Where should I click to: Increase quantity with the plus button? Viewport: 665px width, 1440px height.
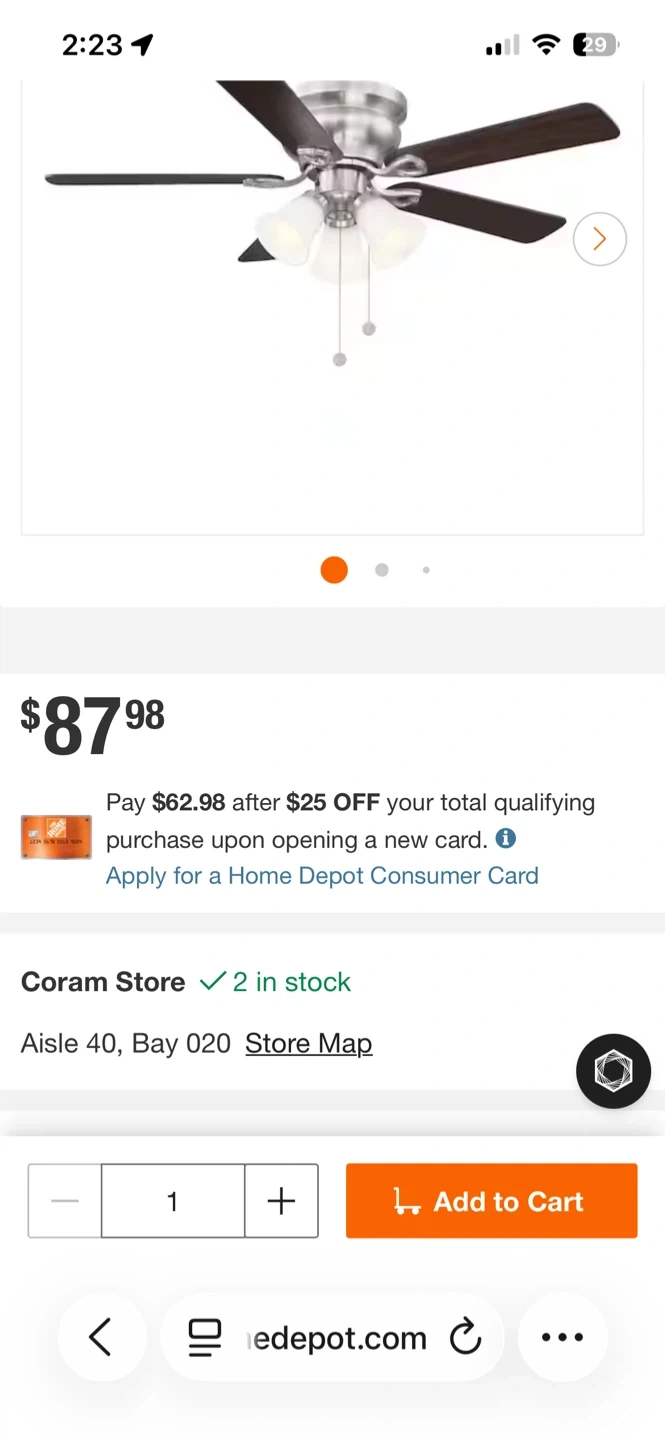coord(281,1201)
